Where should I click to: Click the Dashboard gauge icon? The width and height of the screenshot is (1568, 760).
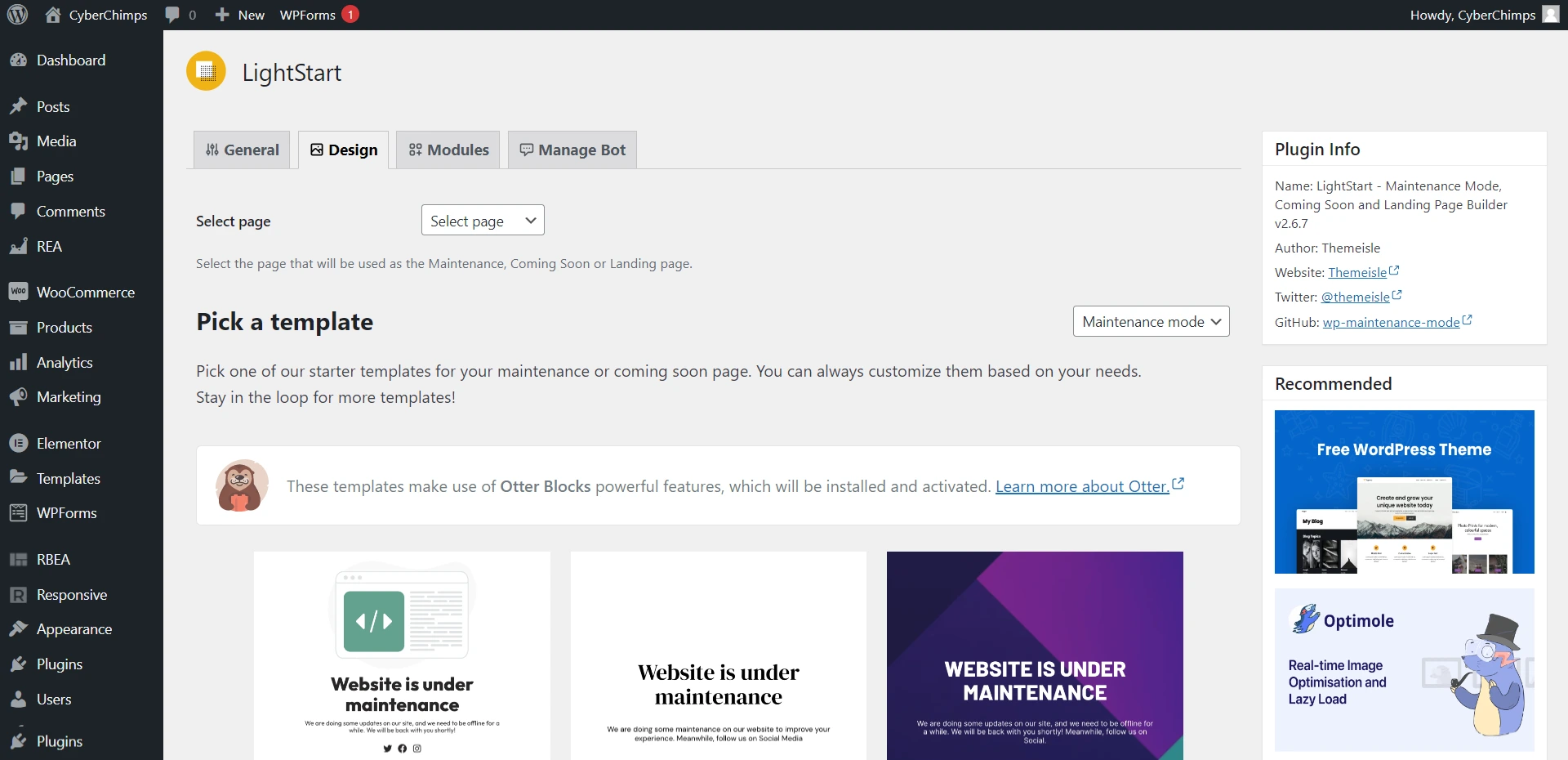18,60
